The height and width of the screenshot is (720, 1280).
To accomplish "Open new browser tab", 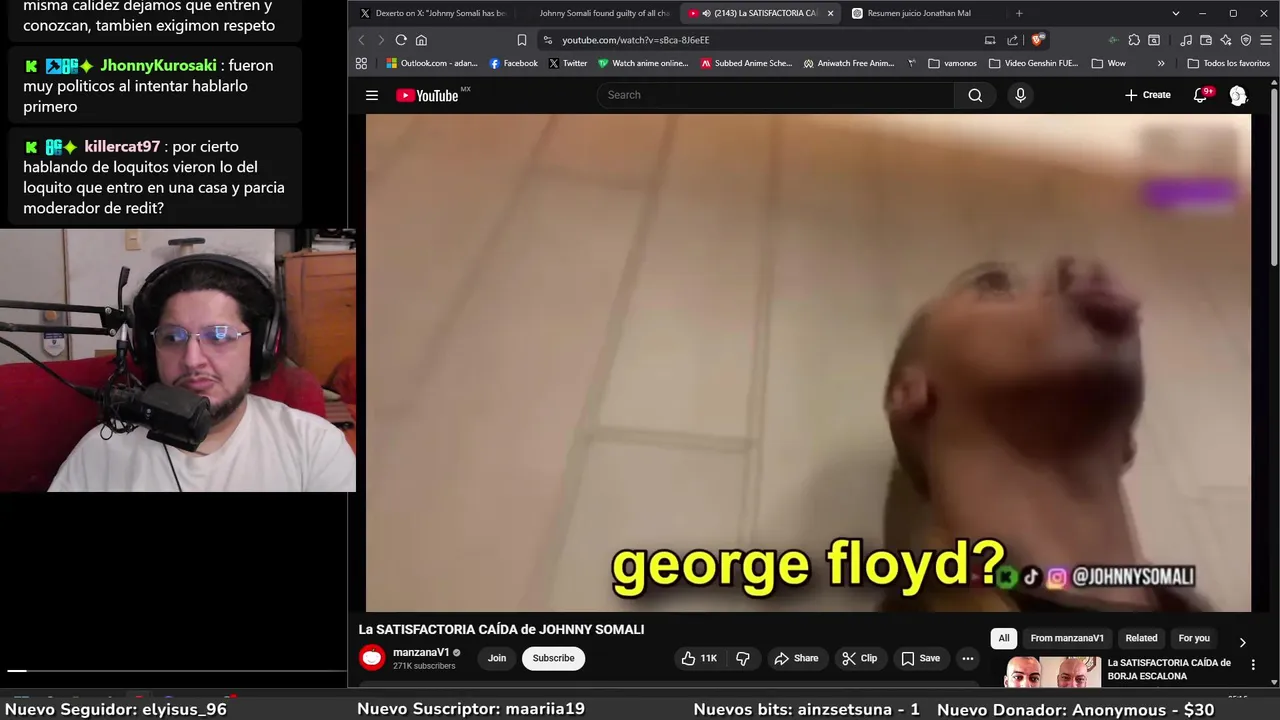I will 1019,13.
